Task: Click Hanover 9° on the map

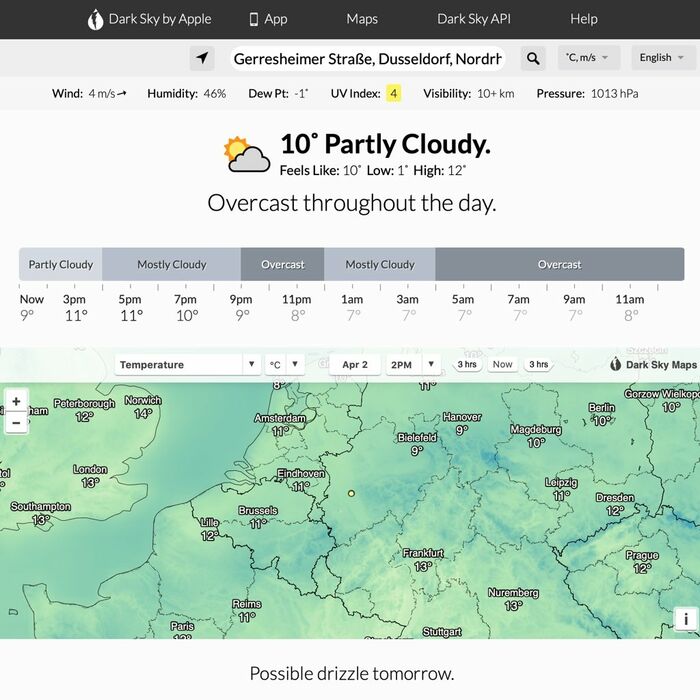Action: tap(462, 423)
